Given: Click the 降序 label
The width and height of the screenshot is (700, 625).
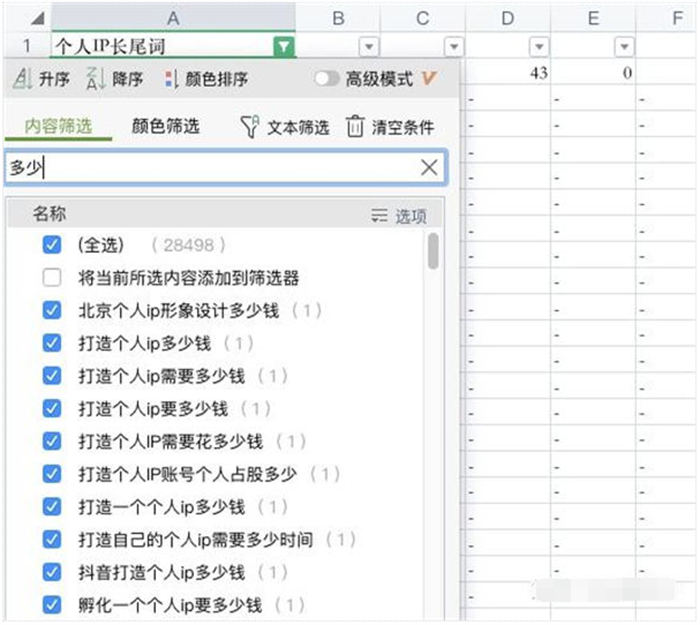Looking at the screenshot, I should tap(128, 79).
